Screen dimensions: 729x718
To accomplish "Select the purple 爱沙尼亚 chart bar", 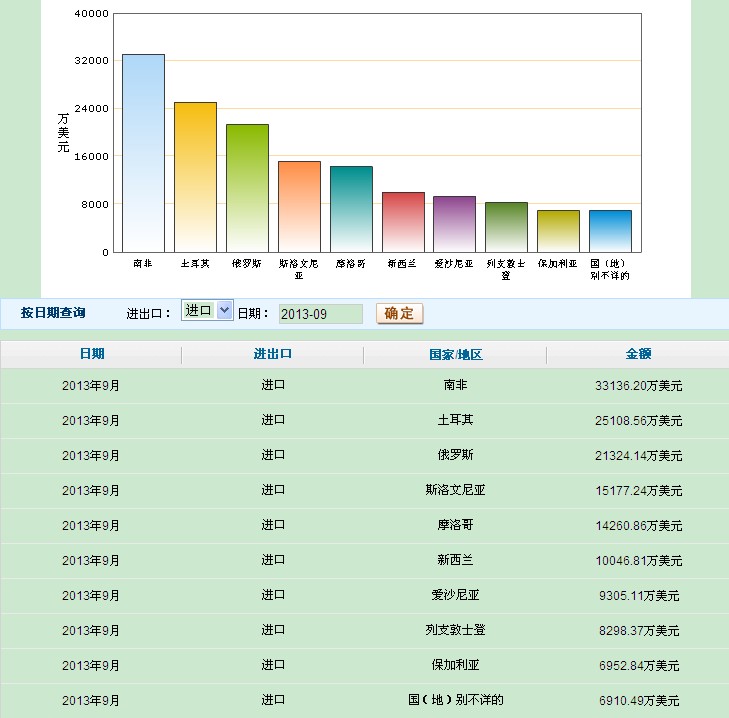I will click(454, 224).
